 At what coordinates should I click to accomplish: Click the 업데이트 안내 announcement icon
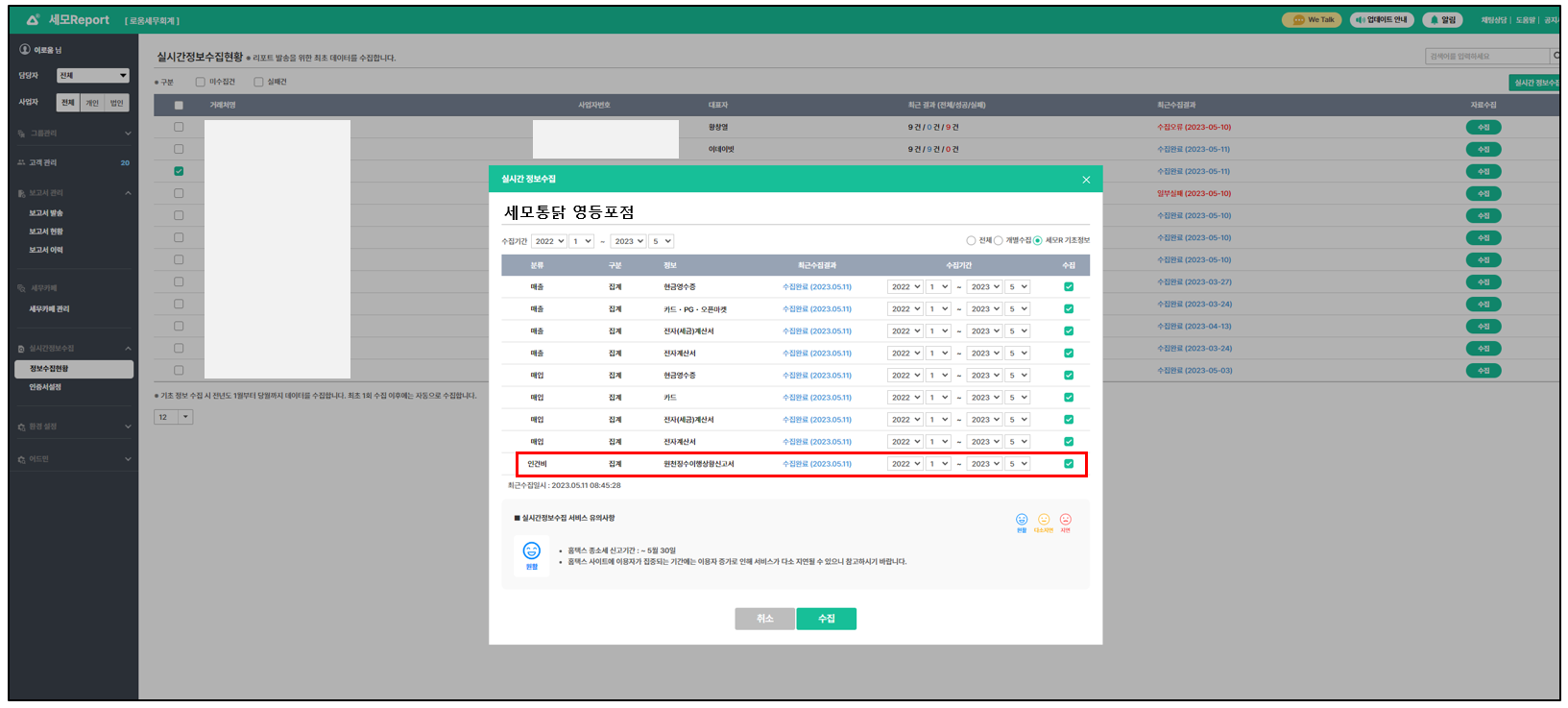click(x=1361, y=20)
